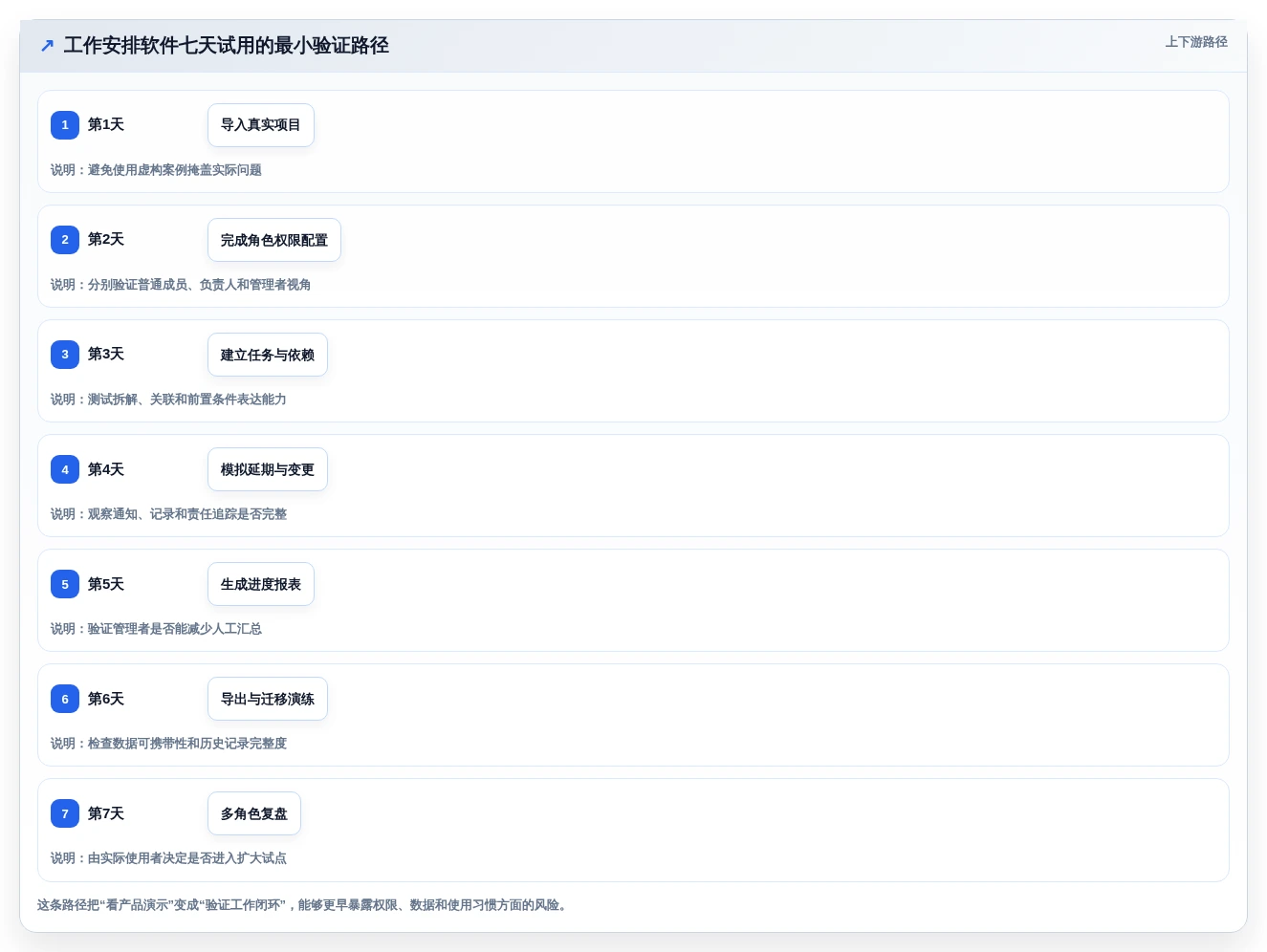Click step number badge 4
1267x952 pixels.
point(65,469)
